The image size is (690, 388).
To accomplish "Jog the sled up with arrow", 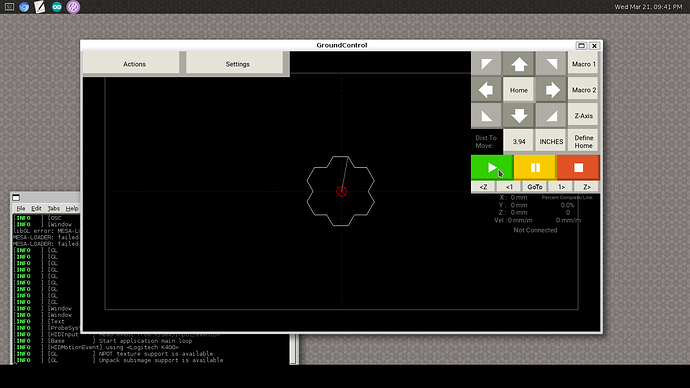I will click(519, 64).
